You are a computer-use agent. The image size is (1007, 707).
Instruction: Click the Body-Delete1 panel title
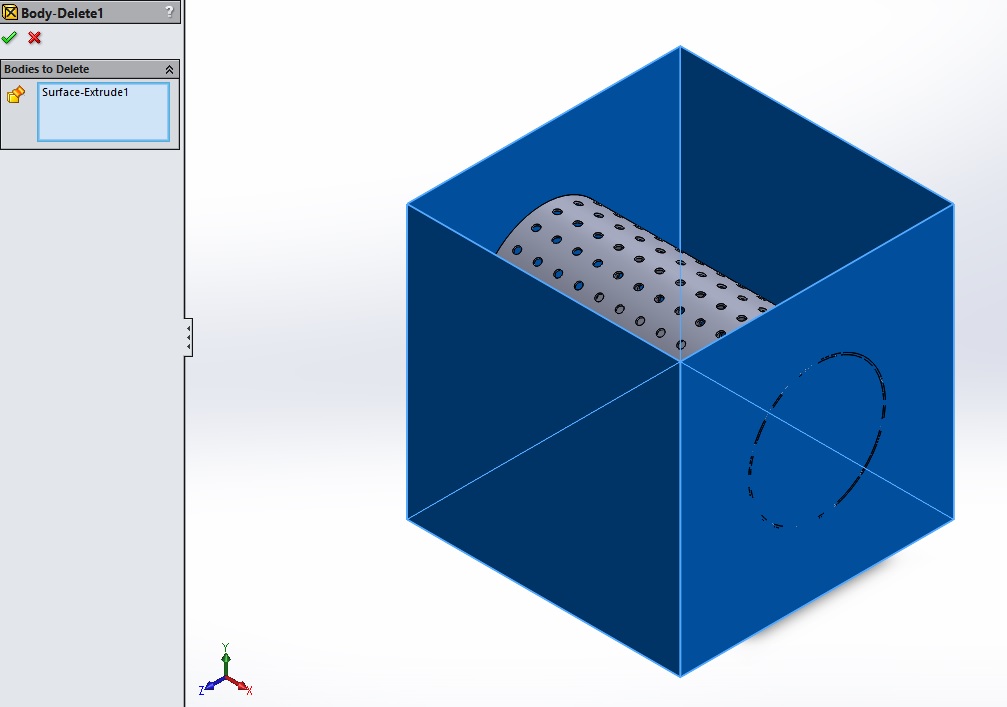click(x=62, y=13)
